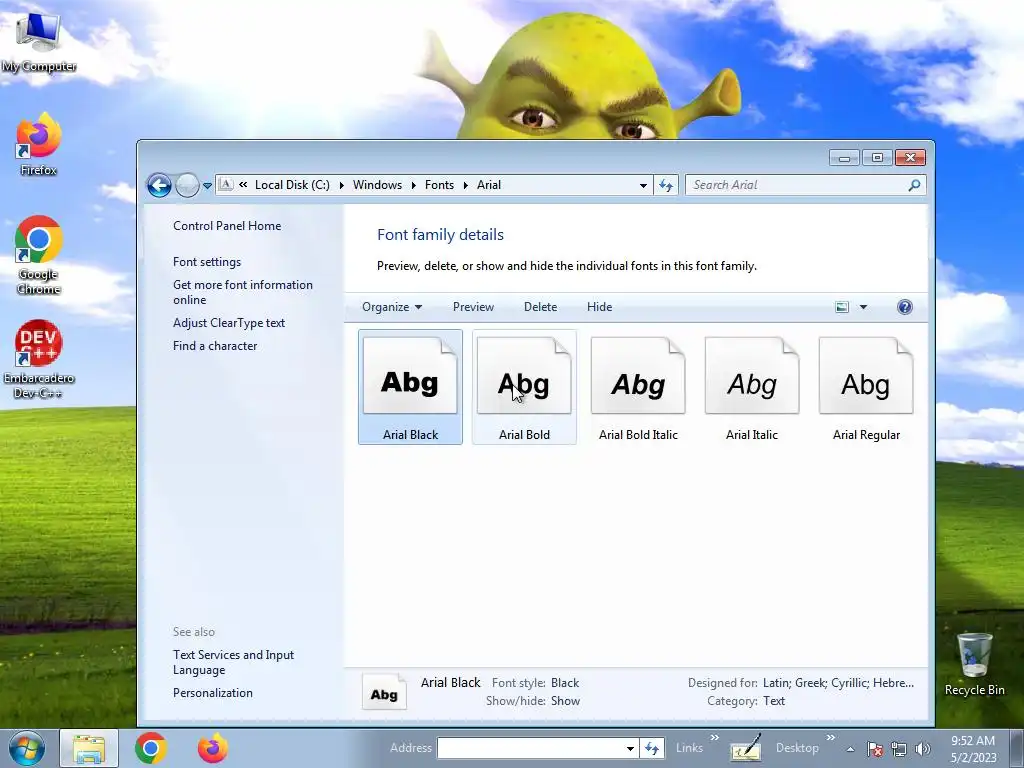This screenshot has width=1024, height=768.
Task: Get more font information online
Action: pos(242,292)
